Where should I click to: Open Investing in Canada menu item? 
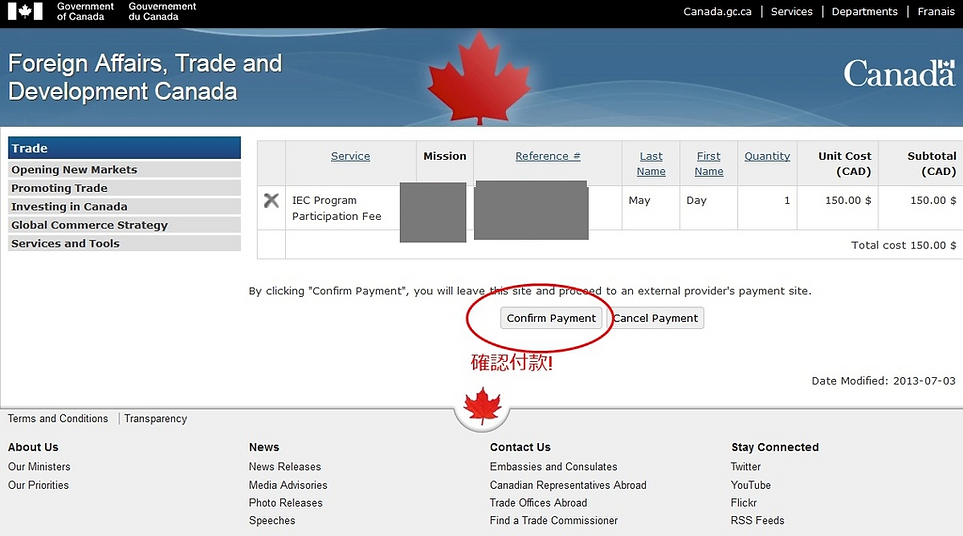coord(124,206)
